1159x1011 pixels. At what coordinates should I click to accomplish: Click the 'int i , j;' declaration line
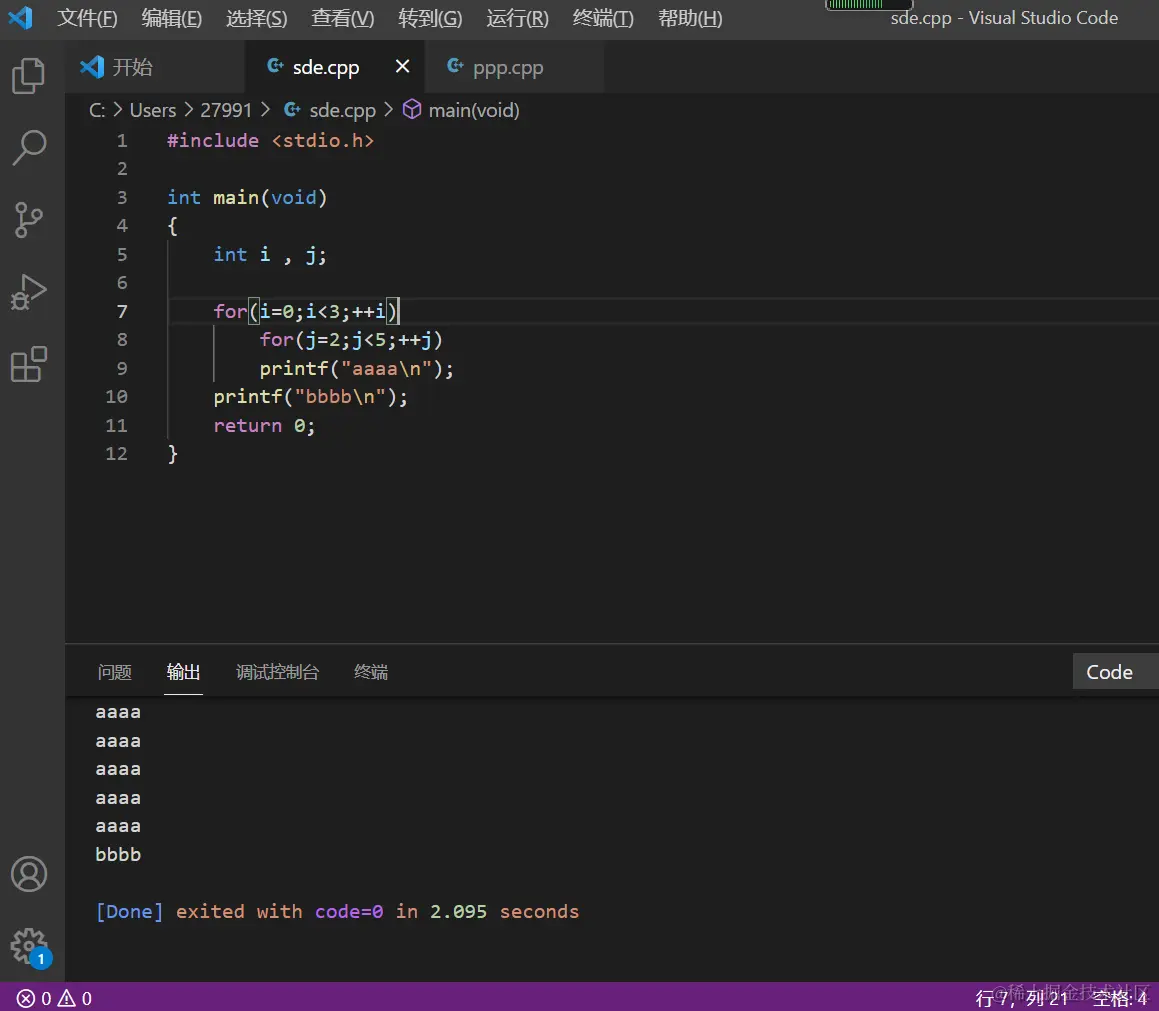click(270, 254)
